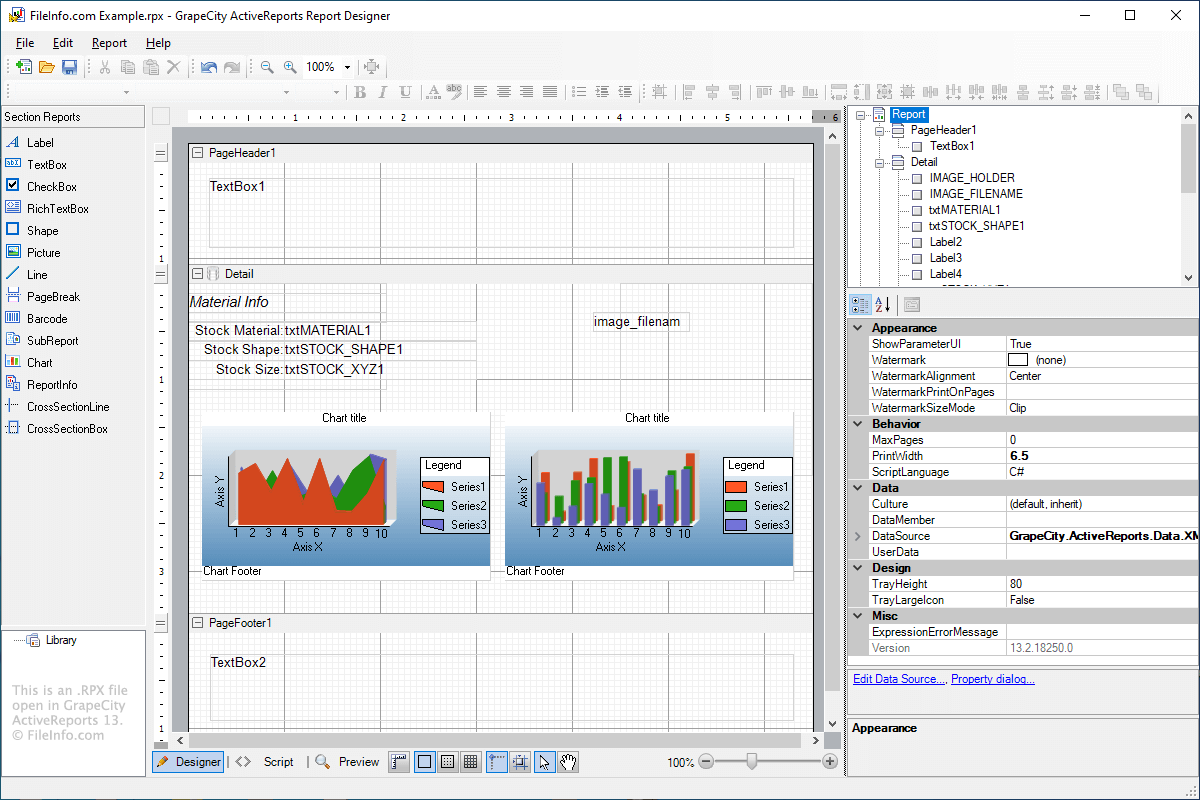
Task: Click the PrintWidth value field
Action: [1102, 456]
